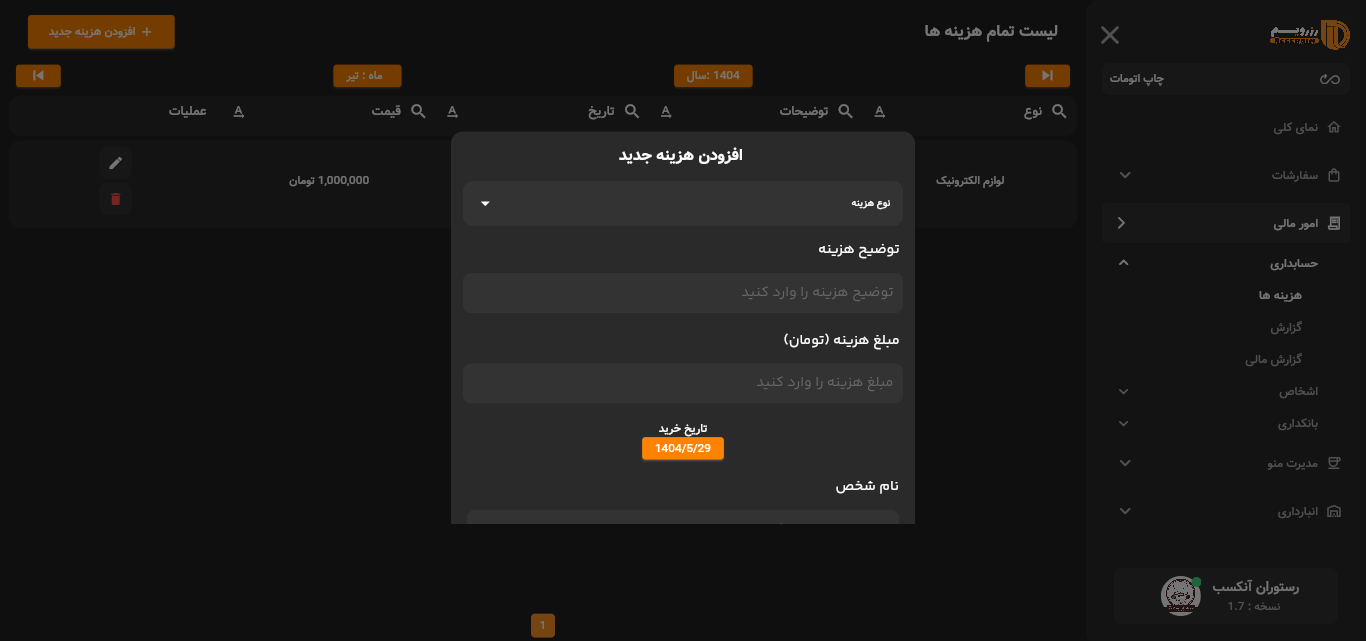1366x641 pixels.
Task: Select هزینه ها in the sidebar
Action: [1280, 295]
